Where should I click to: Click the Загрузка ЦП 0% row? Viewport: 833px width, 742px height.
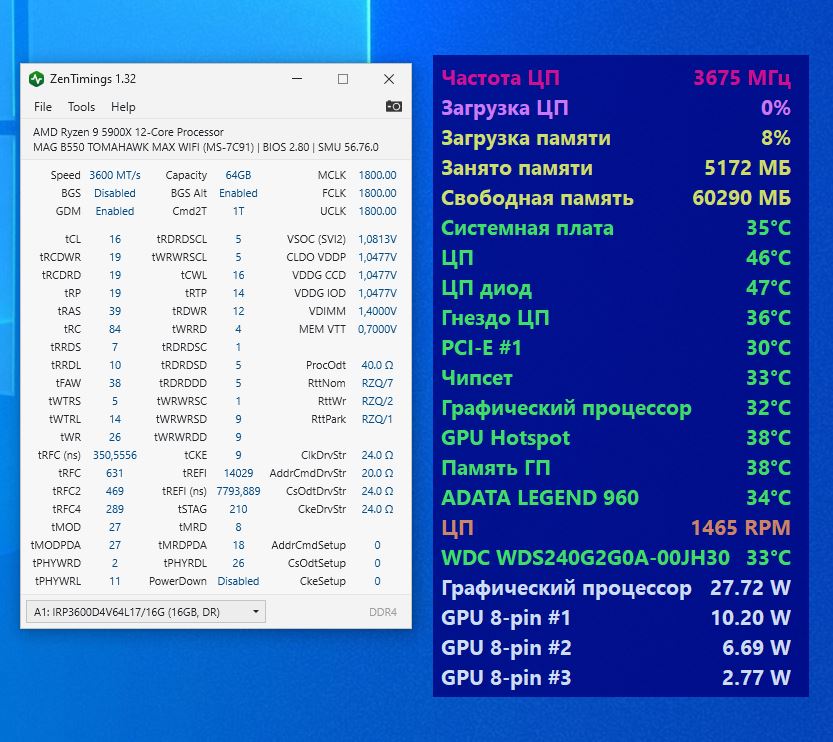[x=616, y=108]
